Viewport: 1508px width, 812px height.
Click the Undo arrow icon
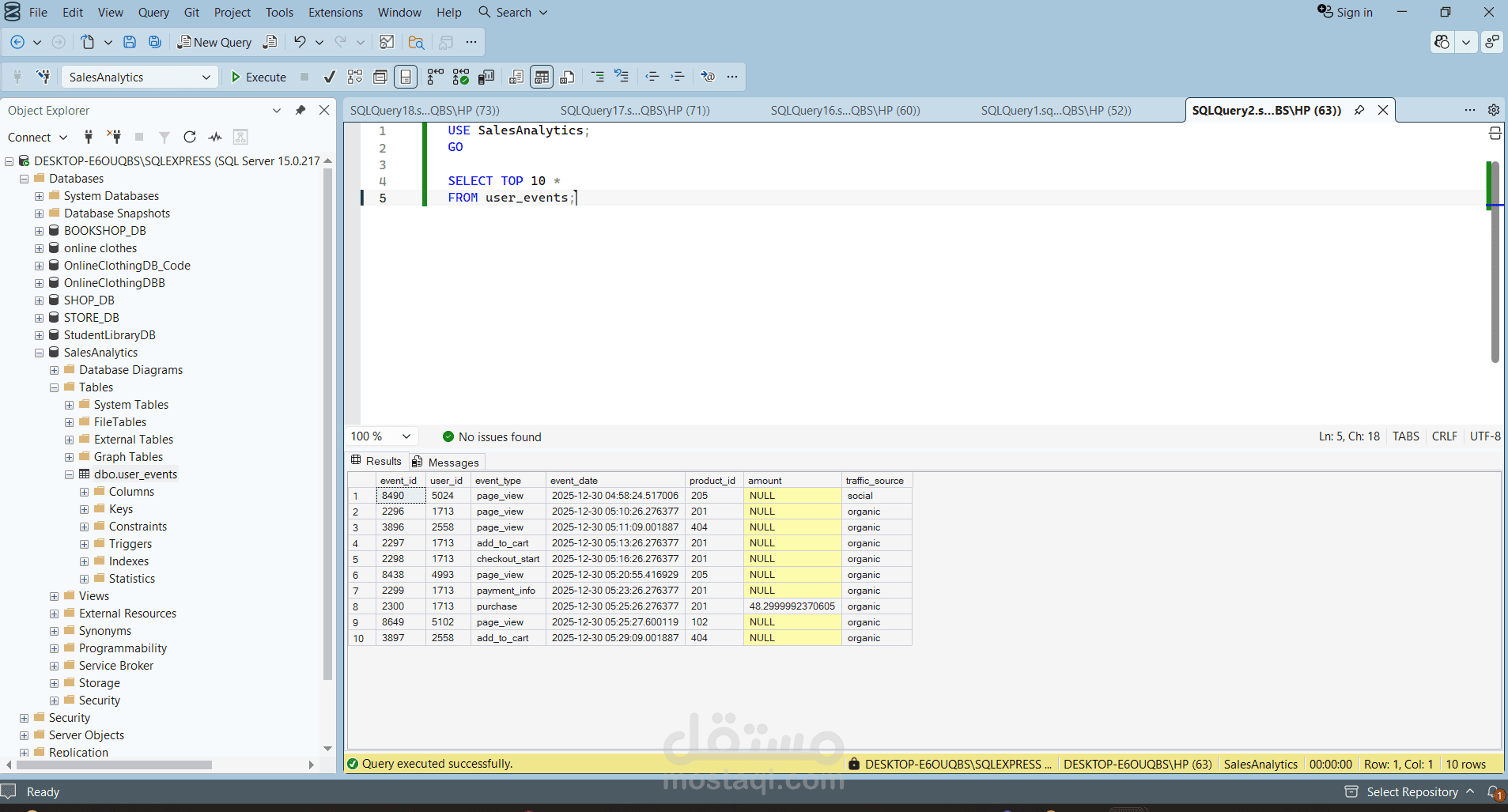point(300,42)
